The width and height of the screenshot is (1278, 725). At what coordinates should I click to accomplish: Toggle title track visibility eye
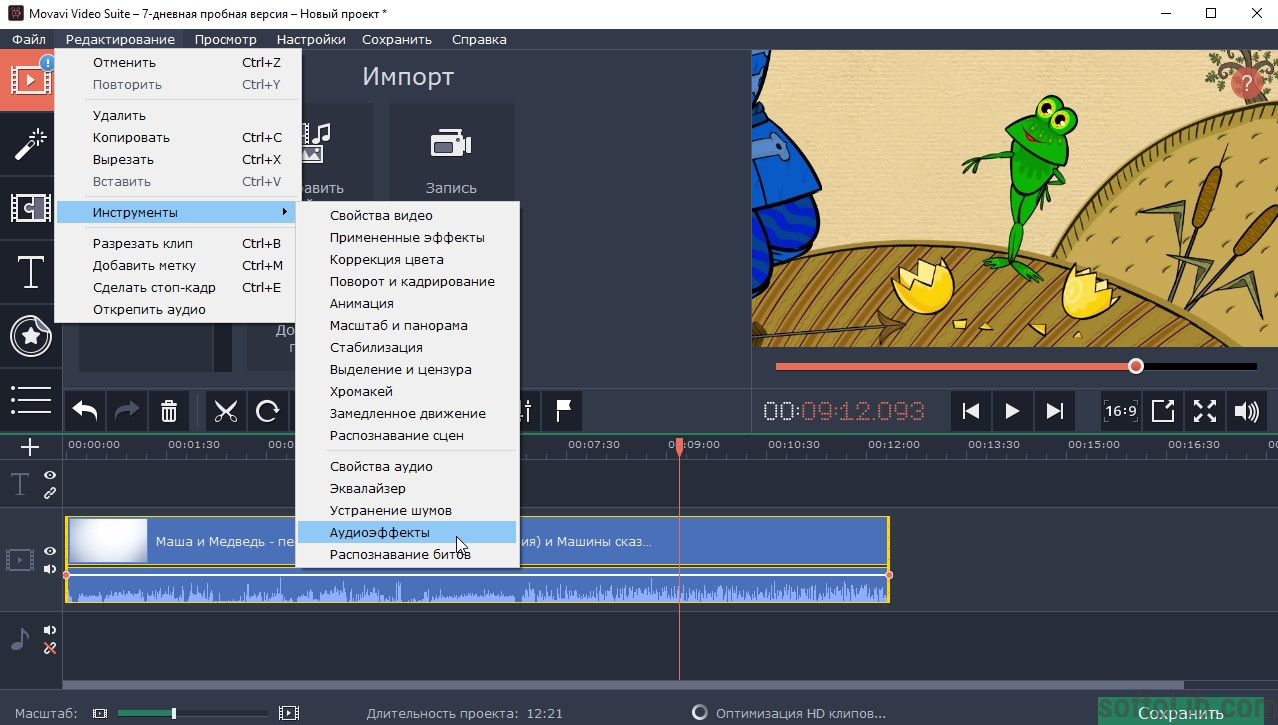click(x=50, y=476)
